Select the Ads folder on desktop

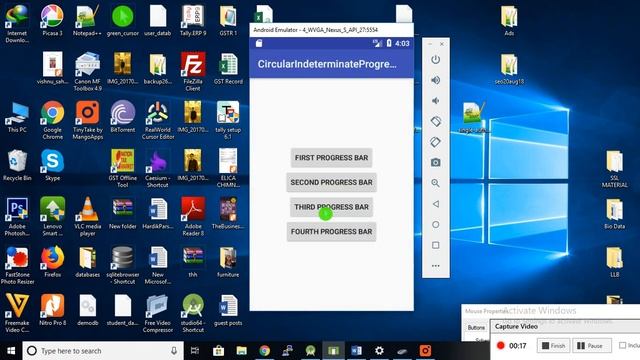509,20
